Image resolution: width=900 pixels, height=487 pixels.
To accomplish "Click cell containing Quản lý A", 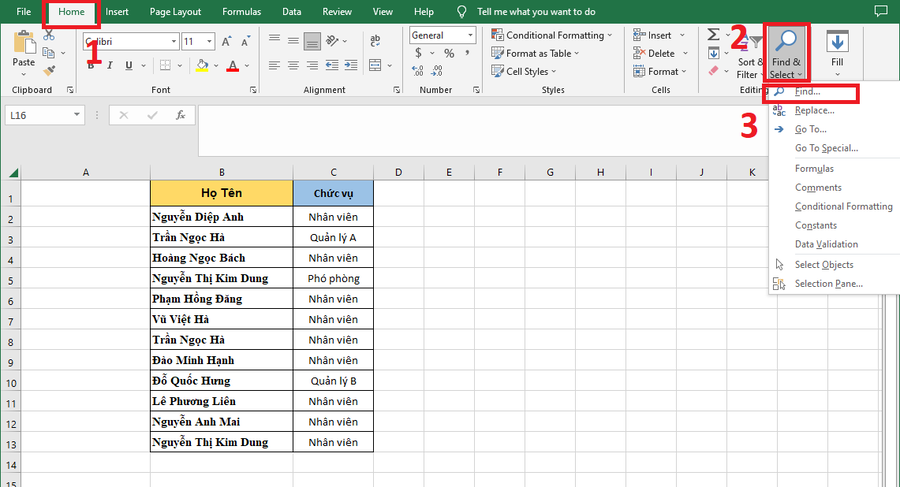I will tap(333, 237).
